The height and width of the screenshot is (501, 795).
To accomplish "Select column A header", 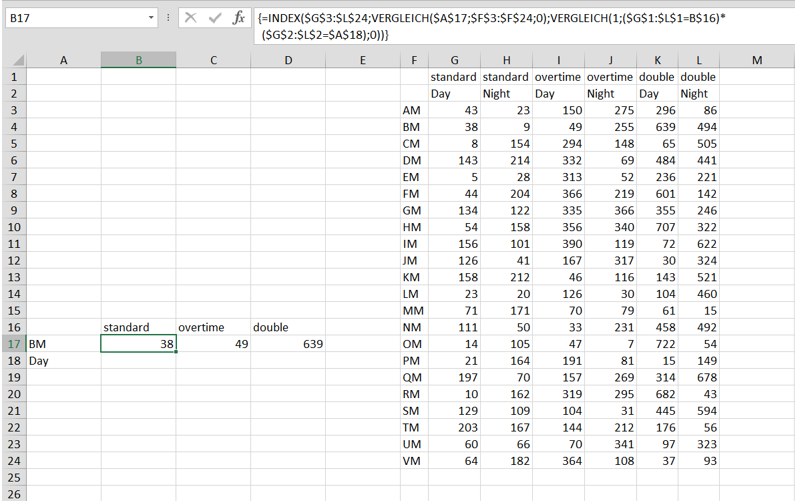I will click(63, 60).
